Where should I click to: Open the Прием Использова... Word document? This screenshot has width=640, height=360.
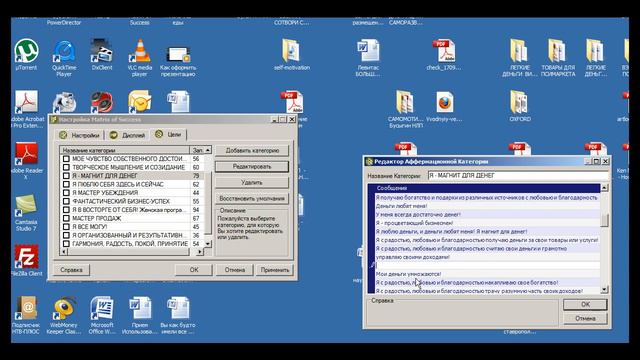pyautogui.click(x=140, y=309)
